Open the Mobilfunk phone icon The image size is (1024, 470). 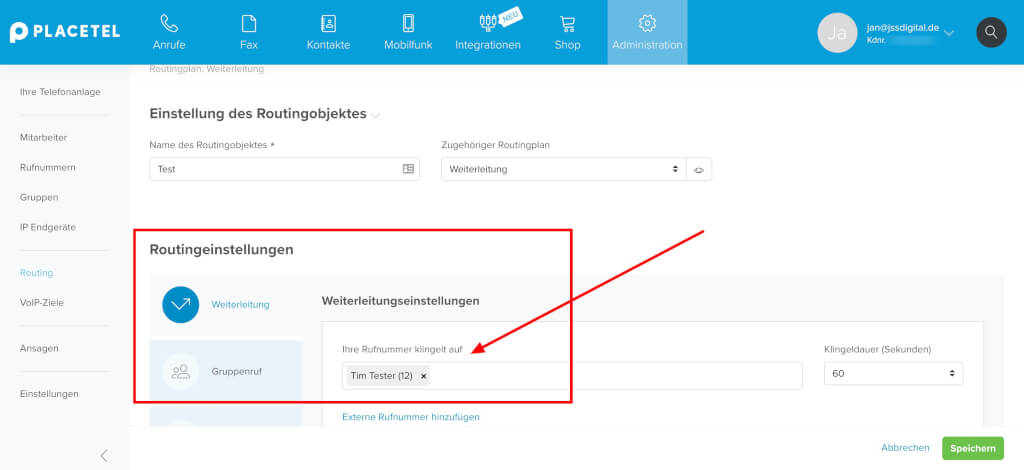click(408, 24)
